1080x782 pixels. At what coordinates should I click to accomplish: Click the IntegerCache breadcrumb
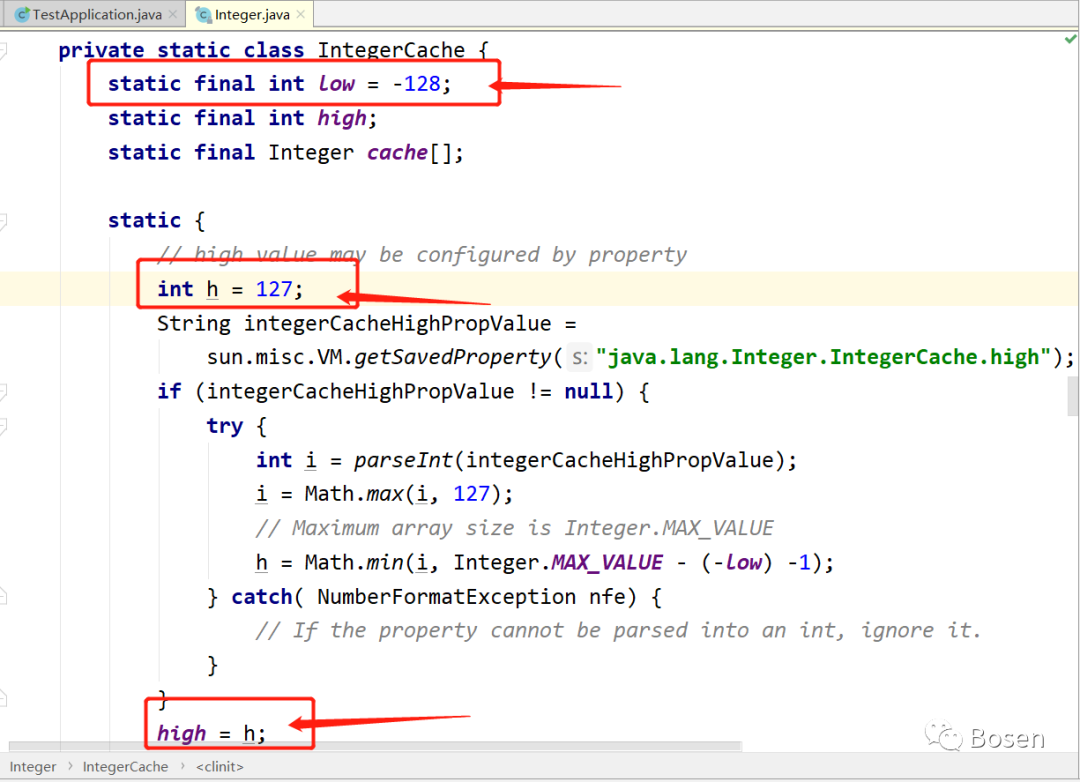click(x=125, y=767)
